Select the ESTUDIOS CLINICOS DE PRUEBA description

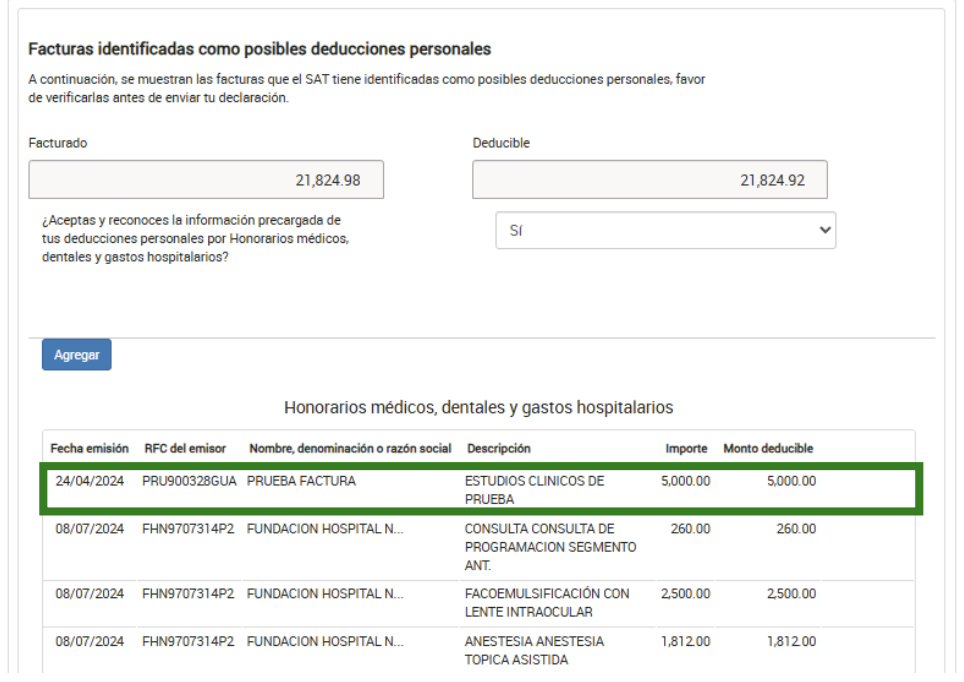[x=534, y=489]
